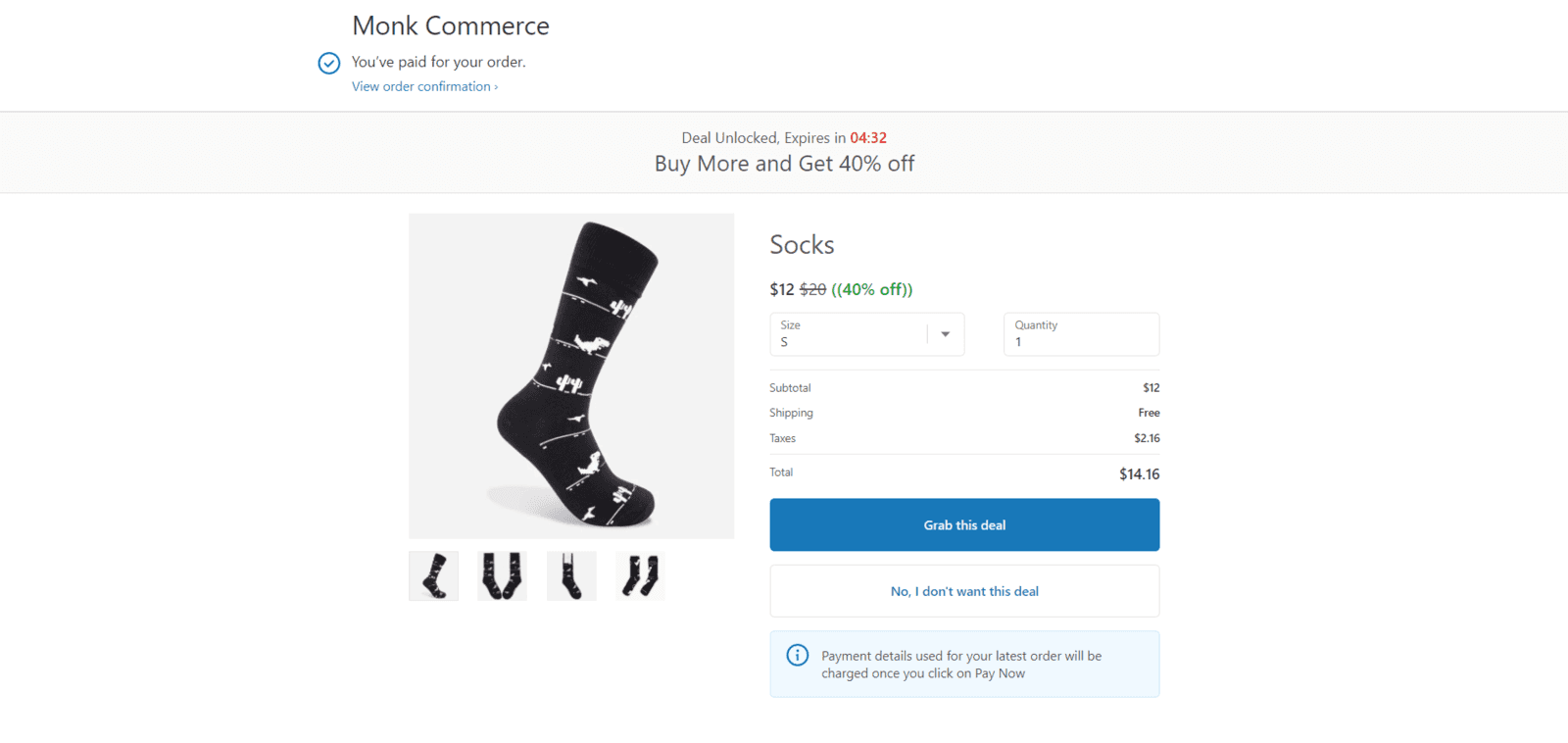The height and width of the screenshot is (743, 1568).
Task: Click Grab this deal button
Action: [963, 524]
